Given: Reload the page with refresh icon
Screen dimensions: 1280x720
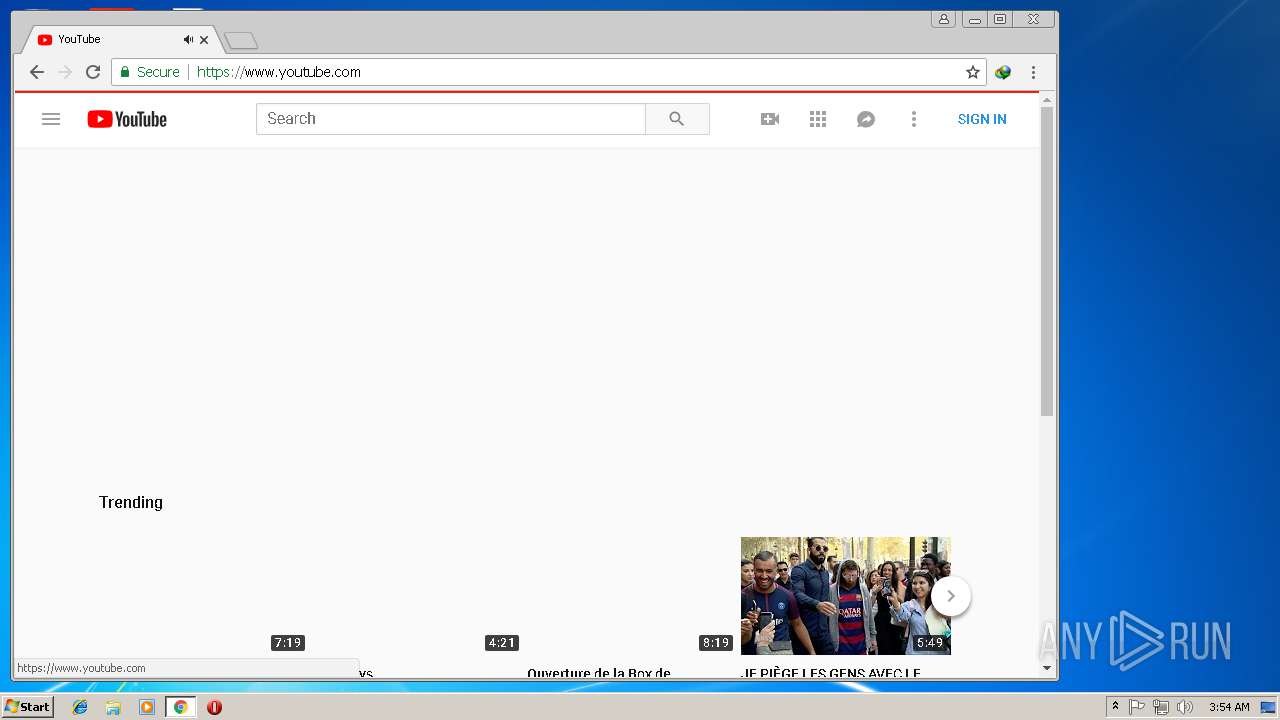Looking at the screenshot, I should 93,72.
